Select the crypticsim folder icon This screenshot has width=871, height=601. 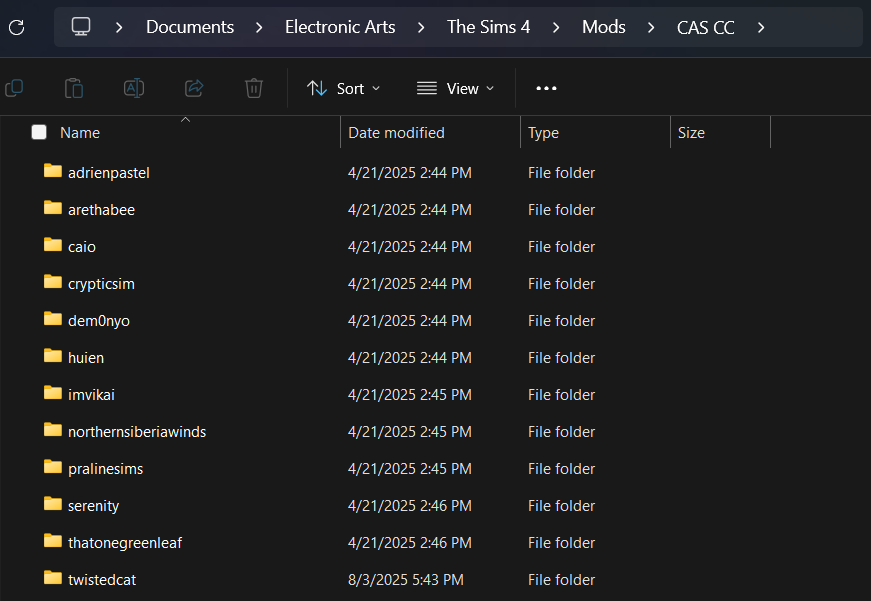(53, 282)
